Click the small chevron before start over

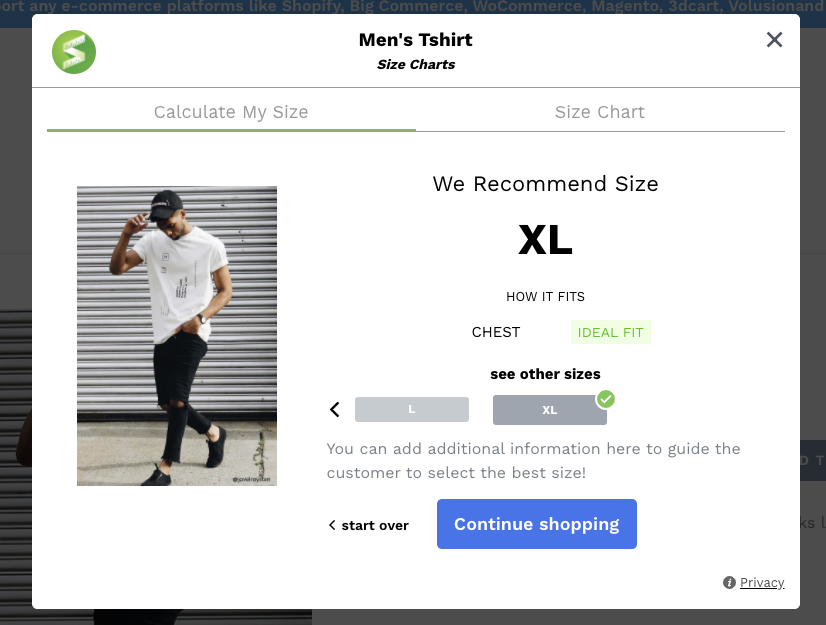(332, 525)
